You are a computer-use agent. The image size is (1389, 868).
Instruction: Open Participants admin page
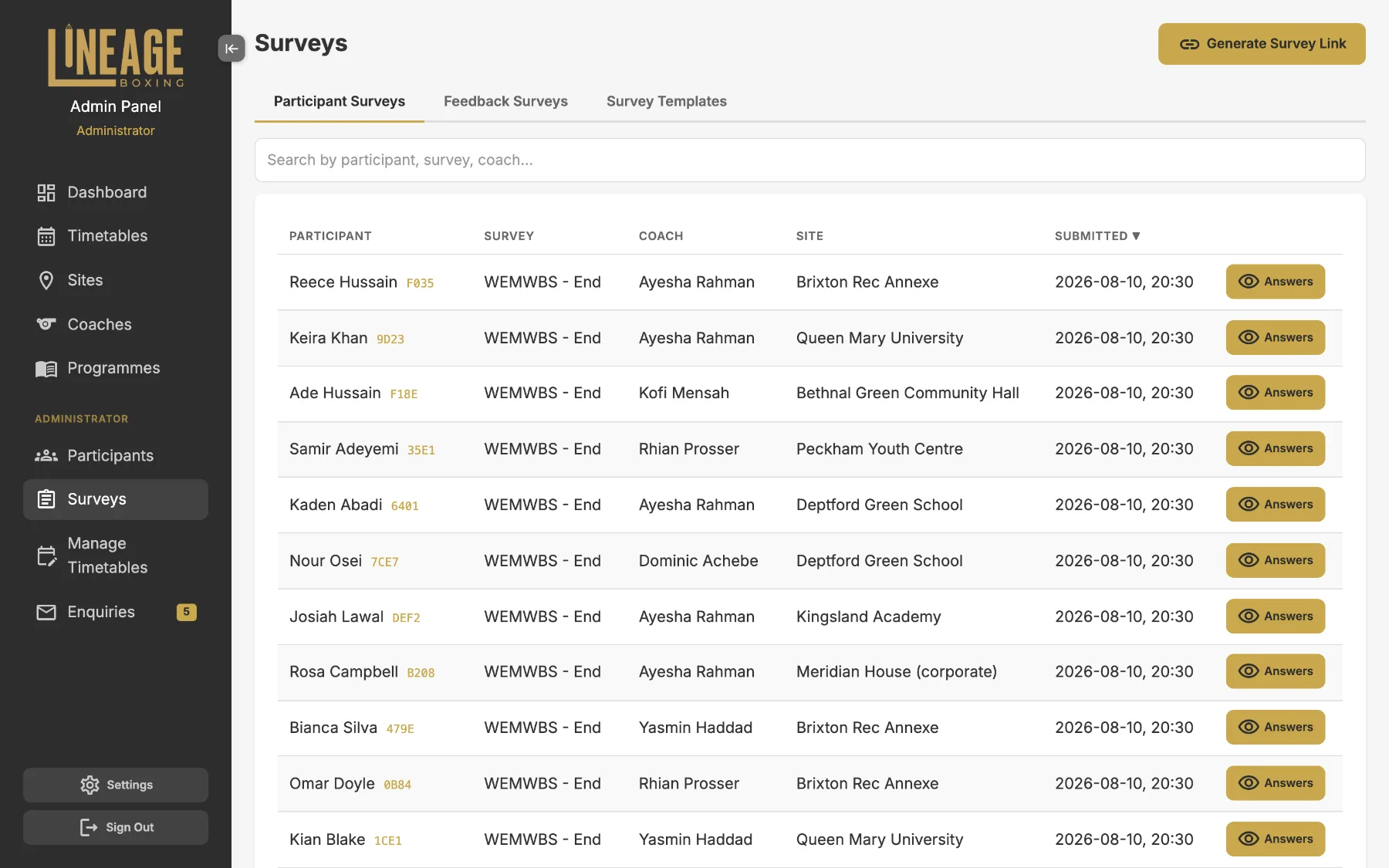(x=116, y=455)
